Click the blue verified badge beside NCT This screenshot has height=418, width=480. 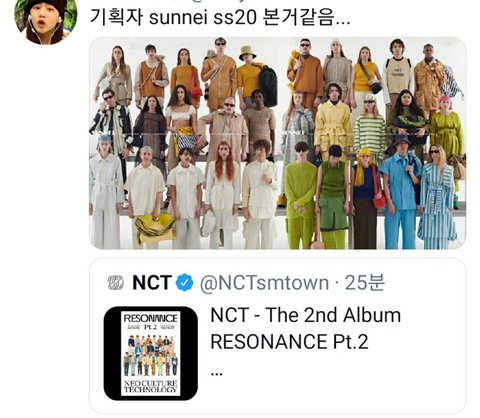(x=184, y=283)
